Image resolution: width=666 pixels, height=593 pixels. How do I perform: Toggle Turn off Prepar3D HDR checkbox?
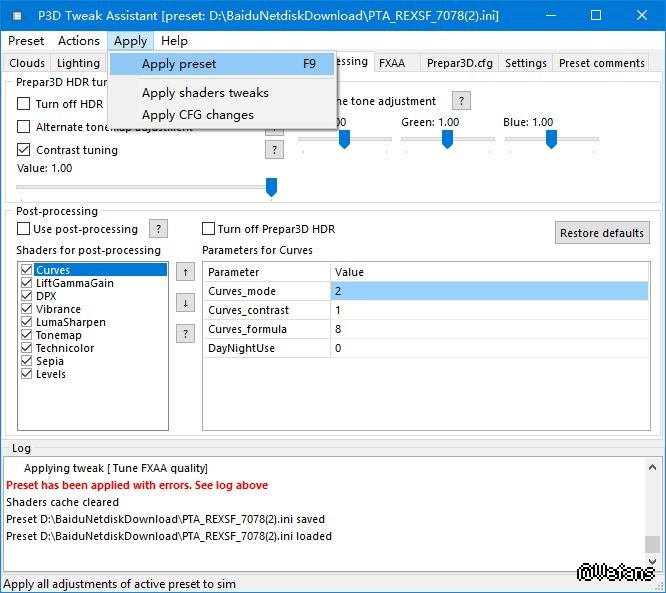tap(209, 229)
